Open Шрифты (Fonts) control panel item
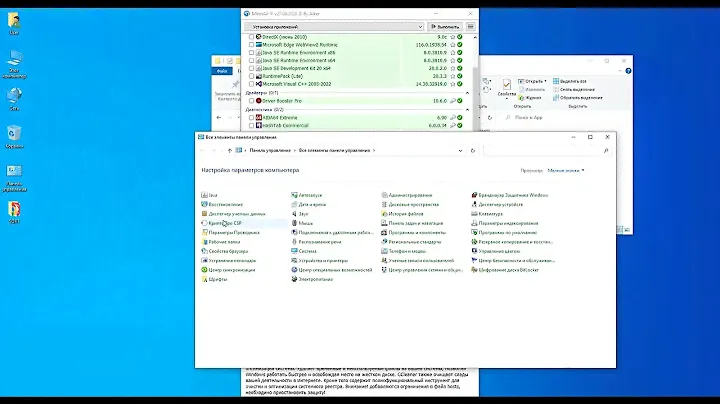The height and width of the screenshot is (404, 720). click(x=217, y=279)
